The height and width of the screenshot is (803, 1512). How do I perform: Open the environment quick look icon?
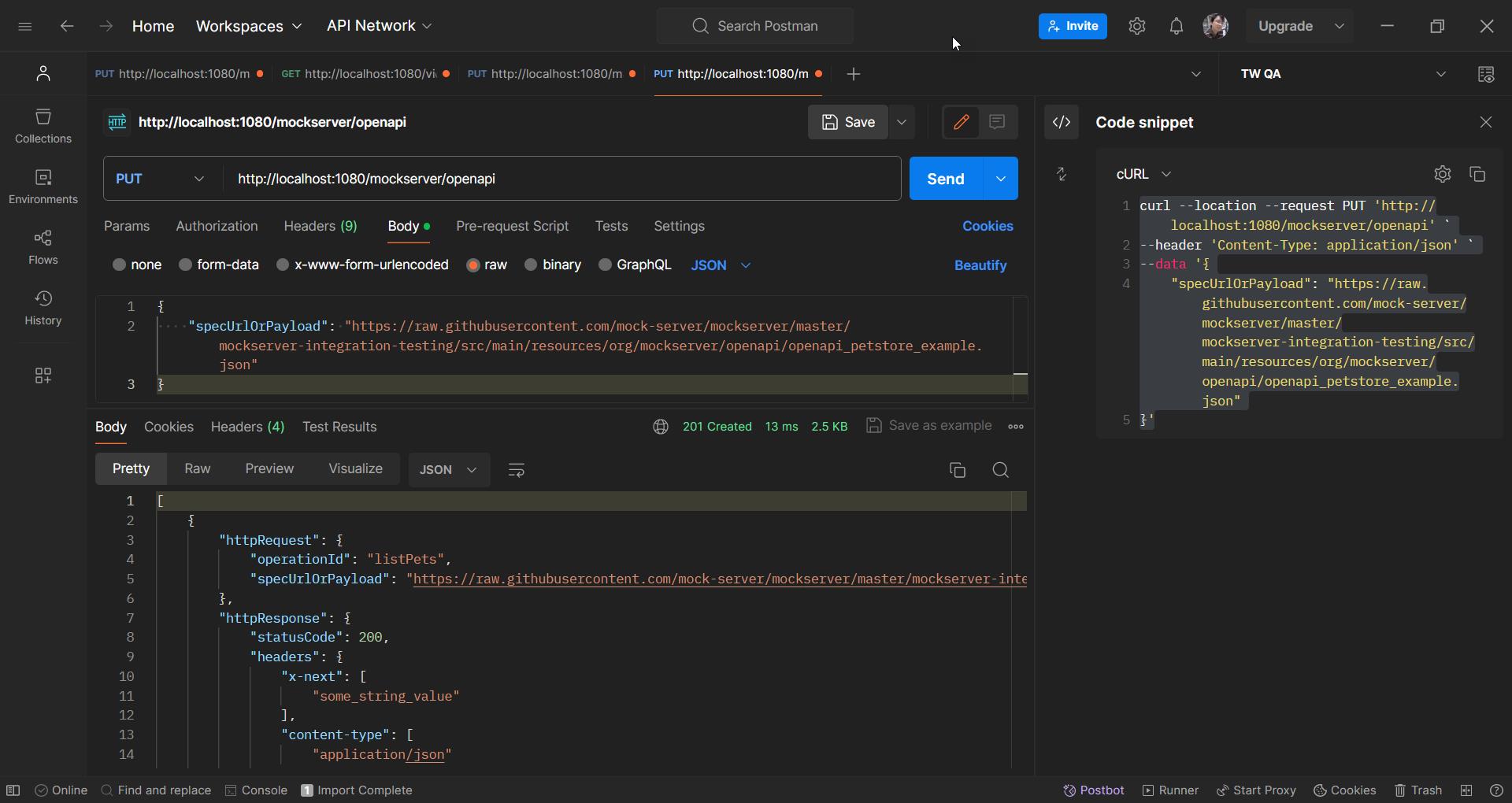click(1486, 74)
